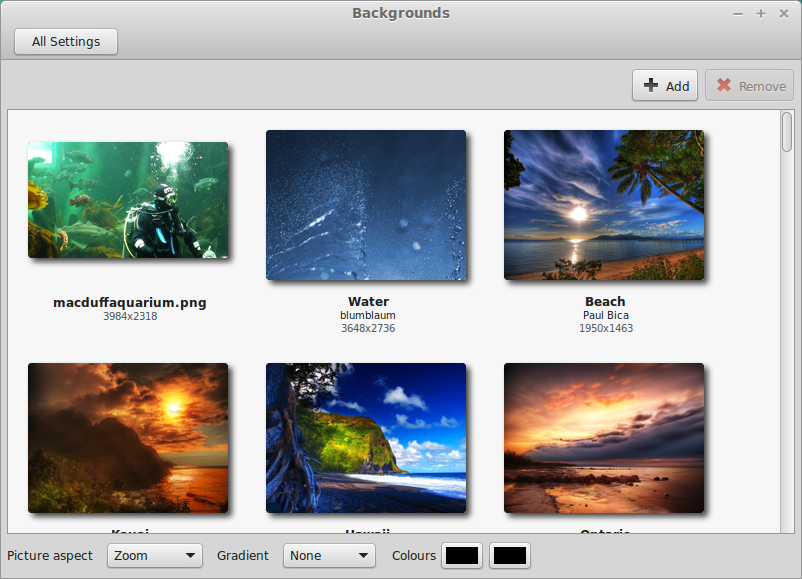Screen dimensions: 802x579
Task: Open the first black colour swatch
Action: (462, 555)
